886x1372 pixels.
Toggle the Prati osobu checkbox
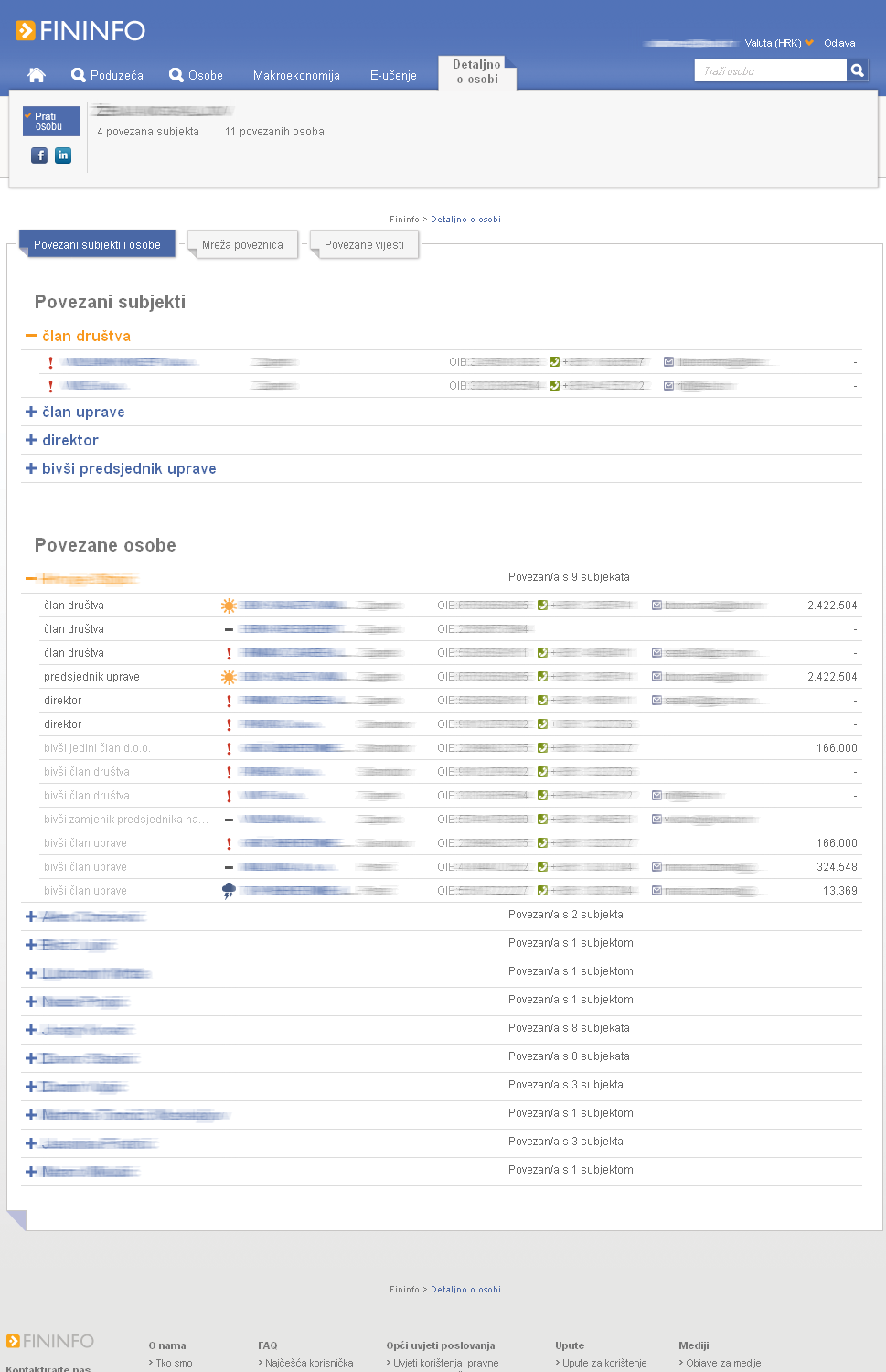[28, 116]
